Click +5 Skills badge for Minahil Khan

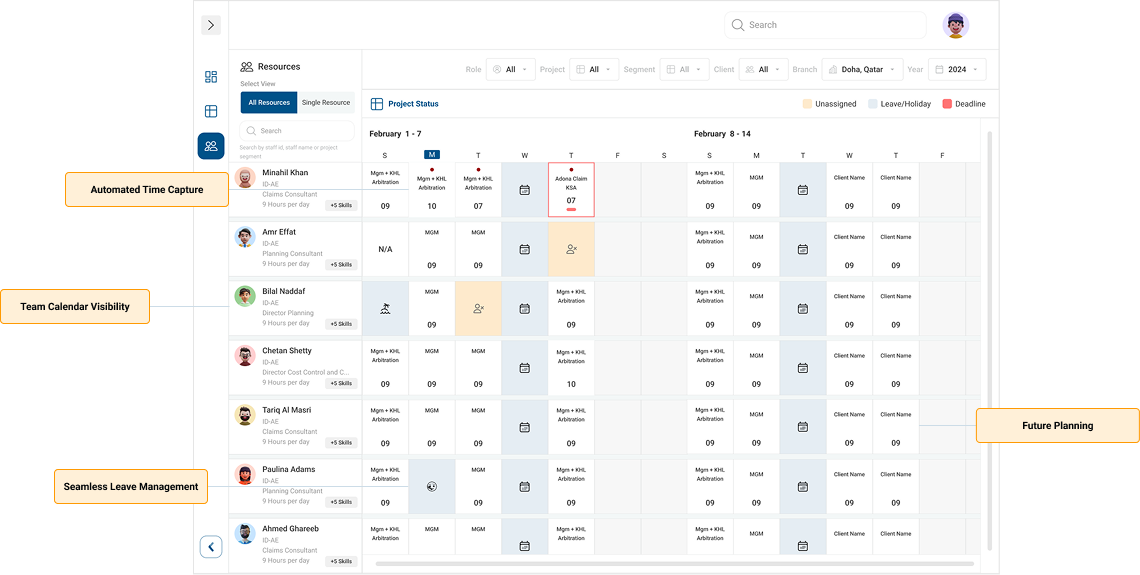[340, 206]
